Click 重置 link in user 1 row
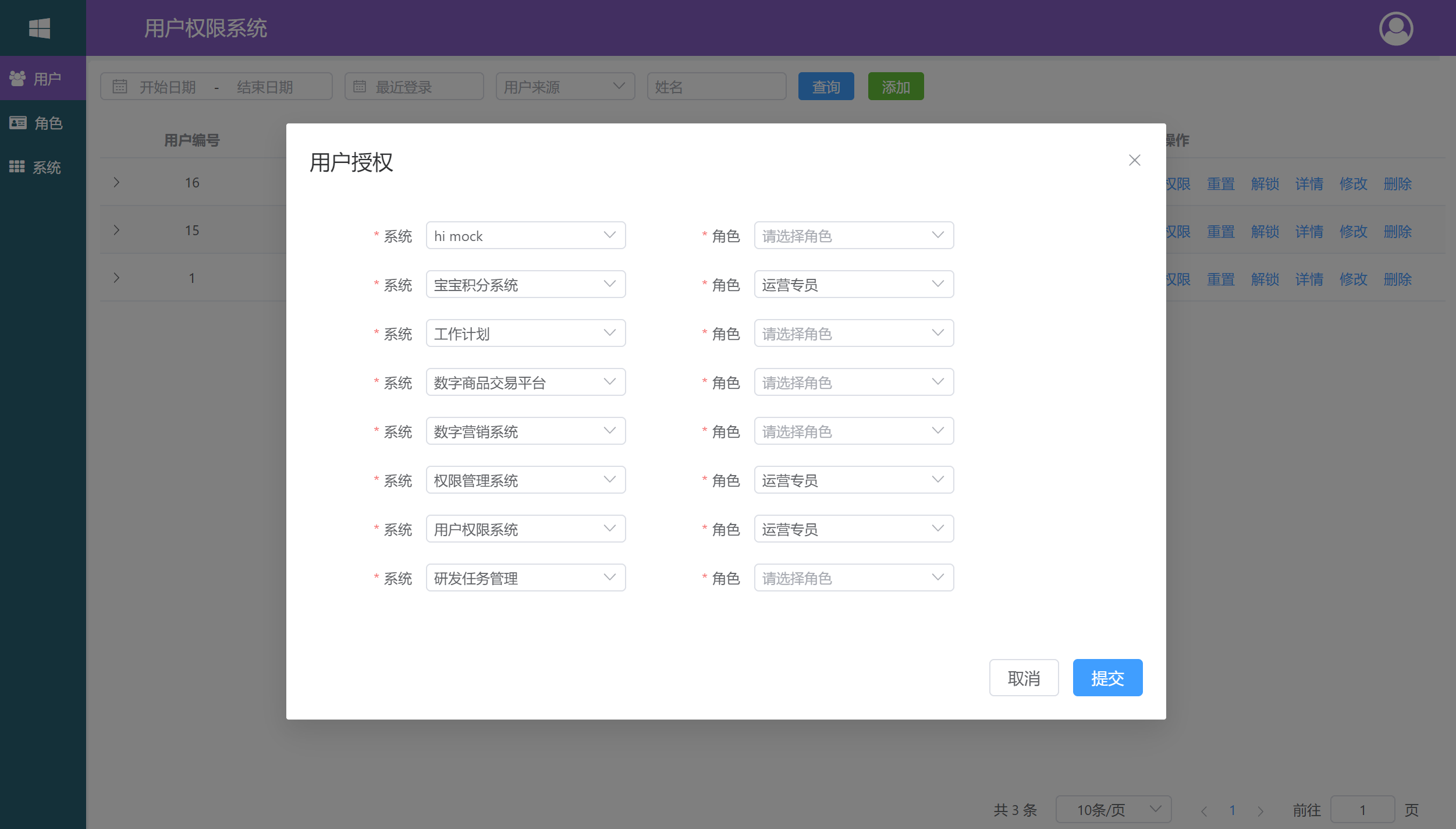Viewport: 1456px width, 829px height. 1220,279
